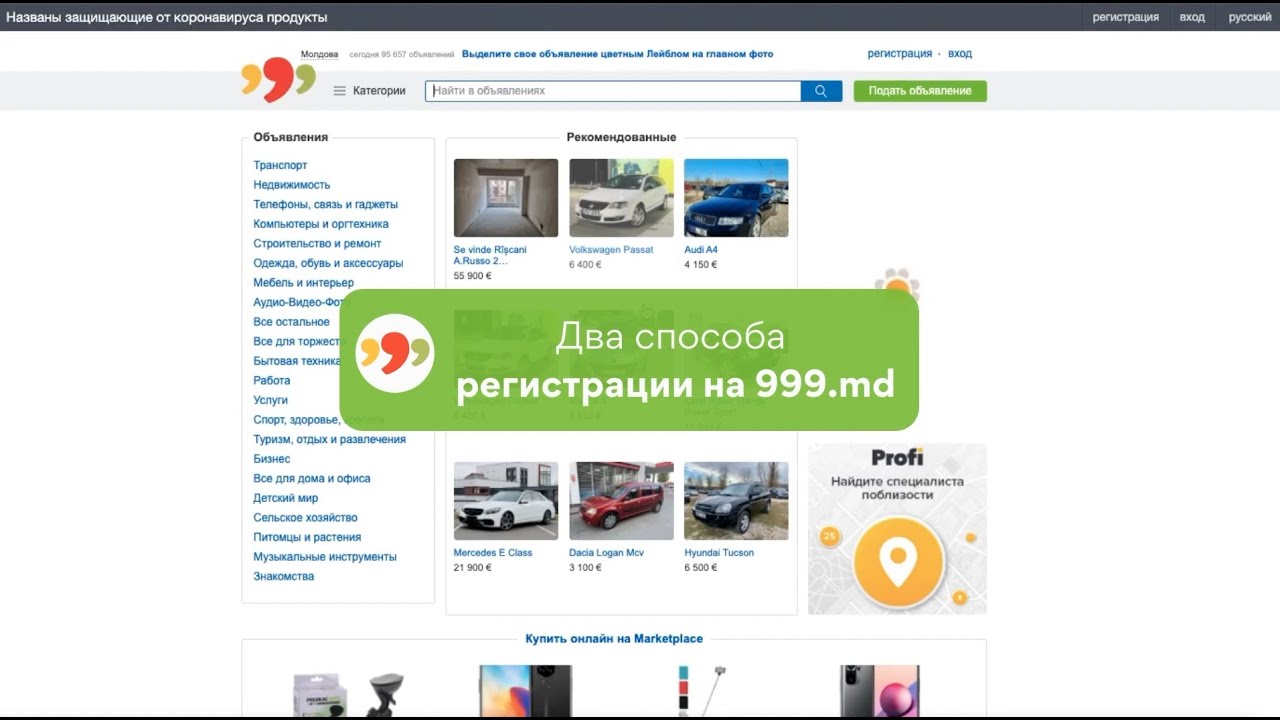1280x720 pixels.
Task: Open the Rîșcani apartment photo thumbnail
Action: 506,198
